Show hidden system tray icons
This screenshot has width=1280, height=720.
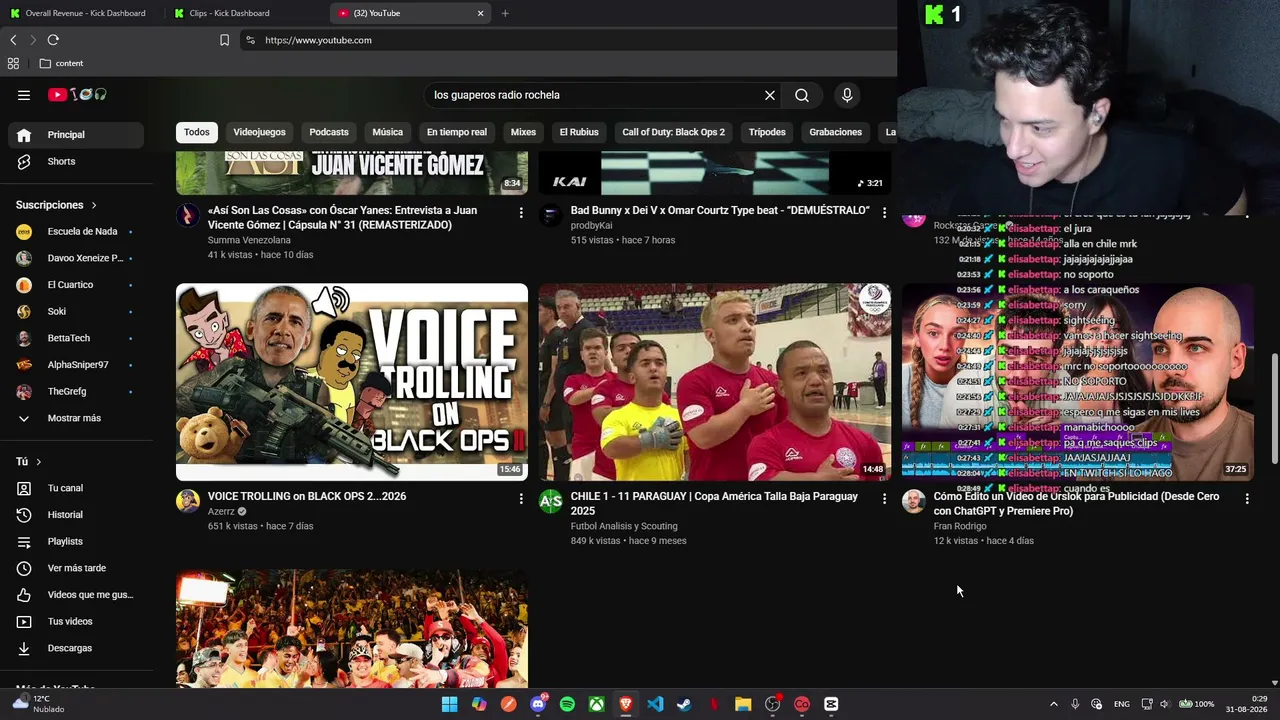click(1053, 704)
